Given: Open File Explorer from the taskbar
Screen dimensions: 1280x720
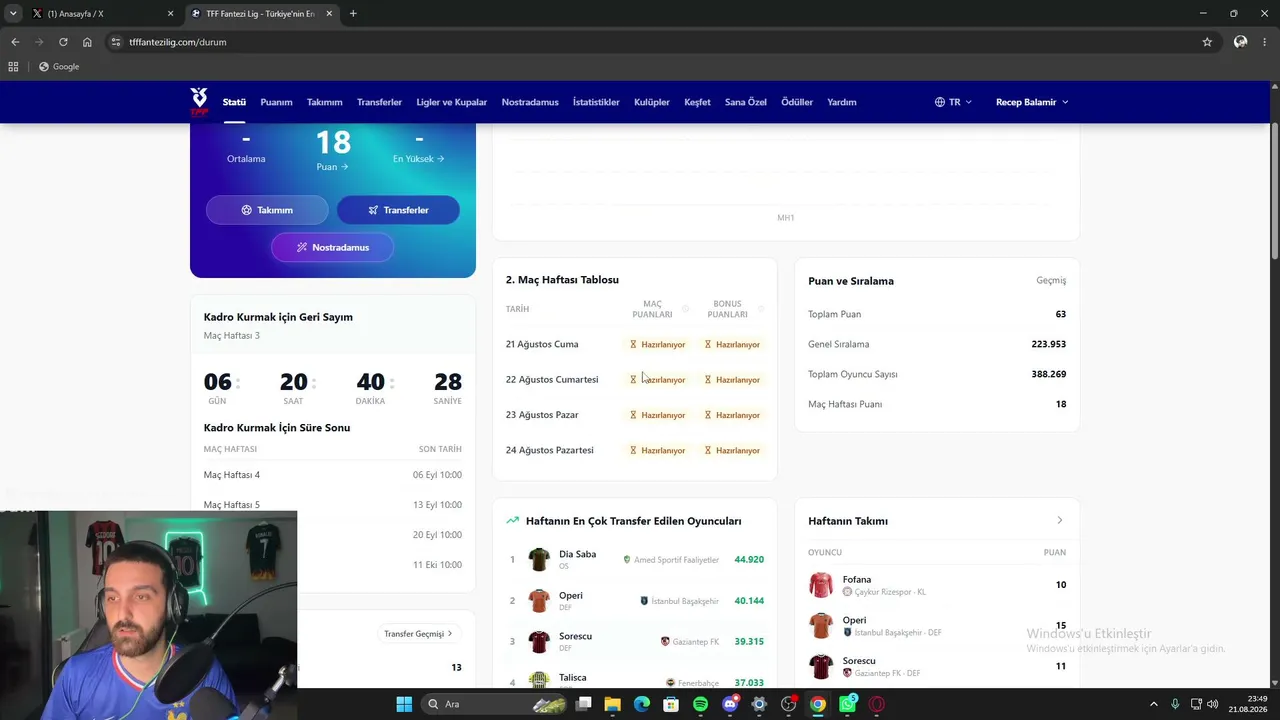Looking at the screenshot, I should (x=612, y=704).
